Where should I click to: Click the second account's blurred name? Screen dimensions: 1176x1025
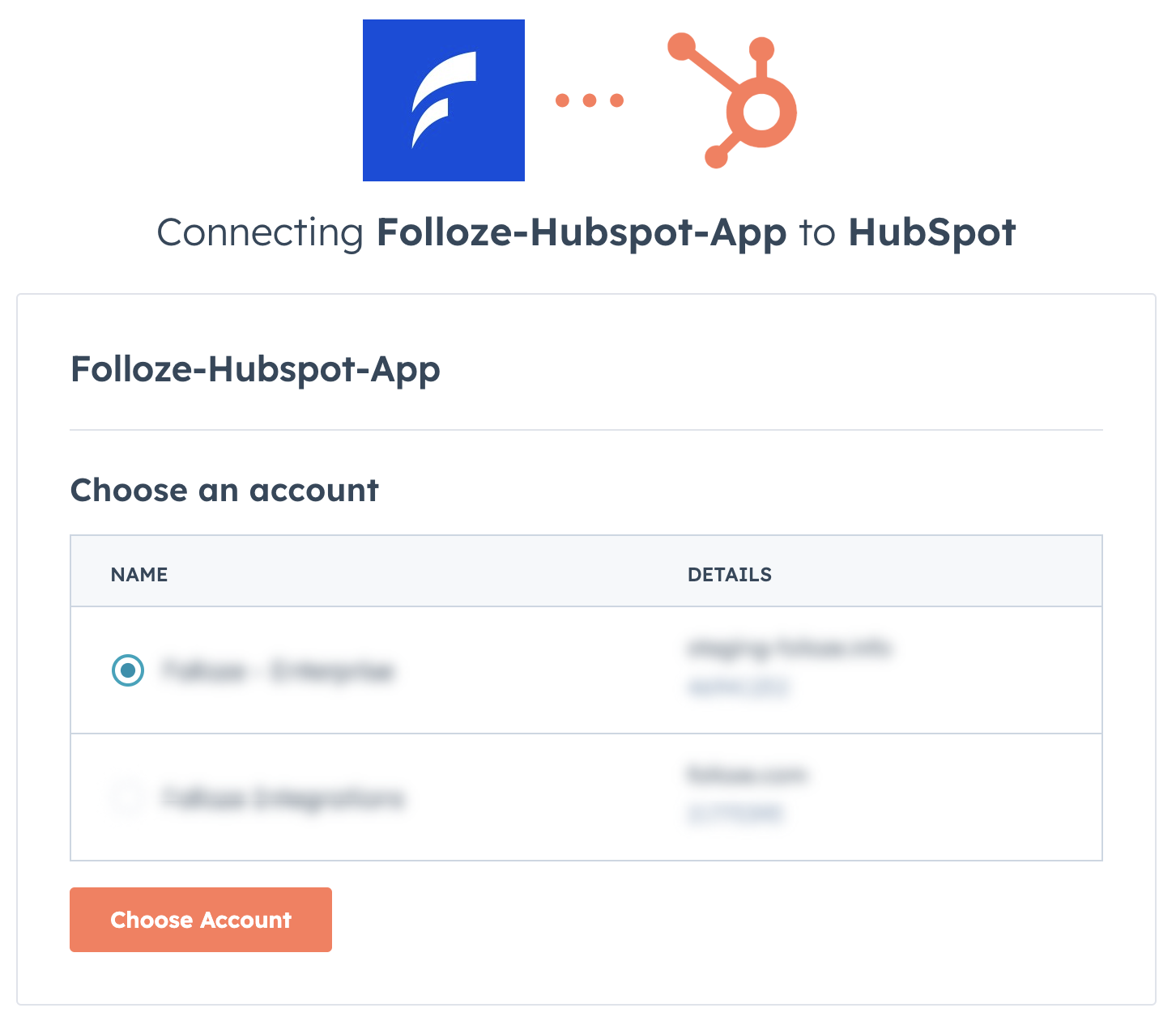(283, 798)
